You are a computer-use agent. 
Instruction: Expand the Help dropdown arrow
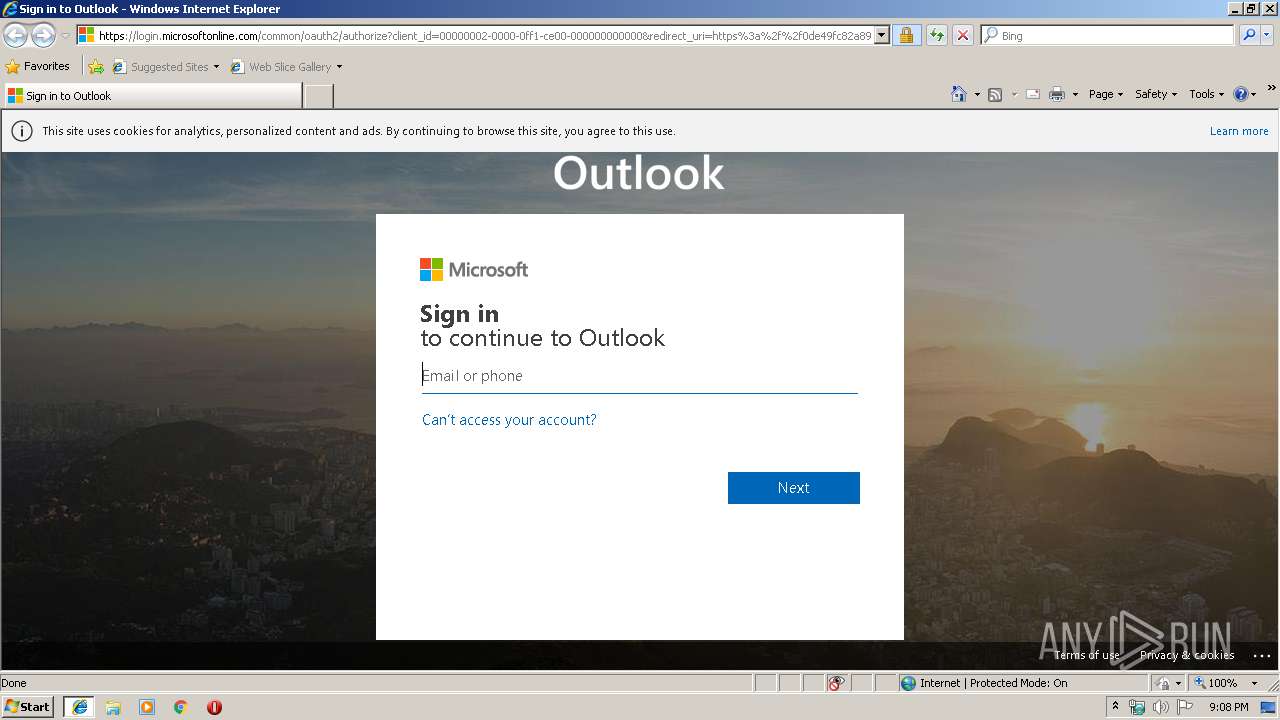[x=1254, y=95]
